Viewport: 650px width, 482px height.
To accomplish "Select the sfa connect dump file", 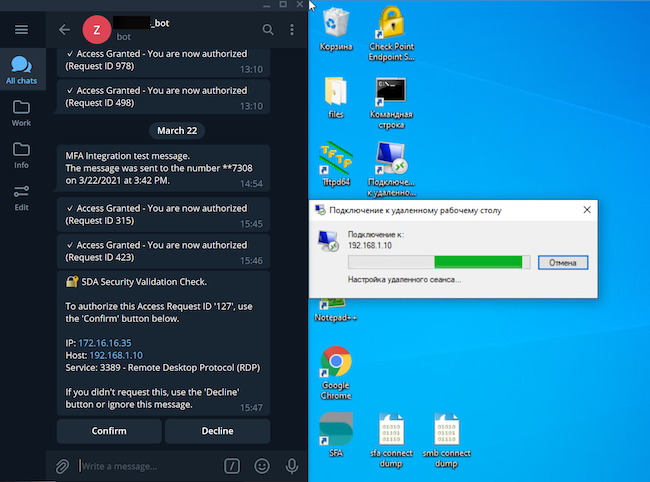I will 391,440.
